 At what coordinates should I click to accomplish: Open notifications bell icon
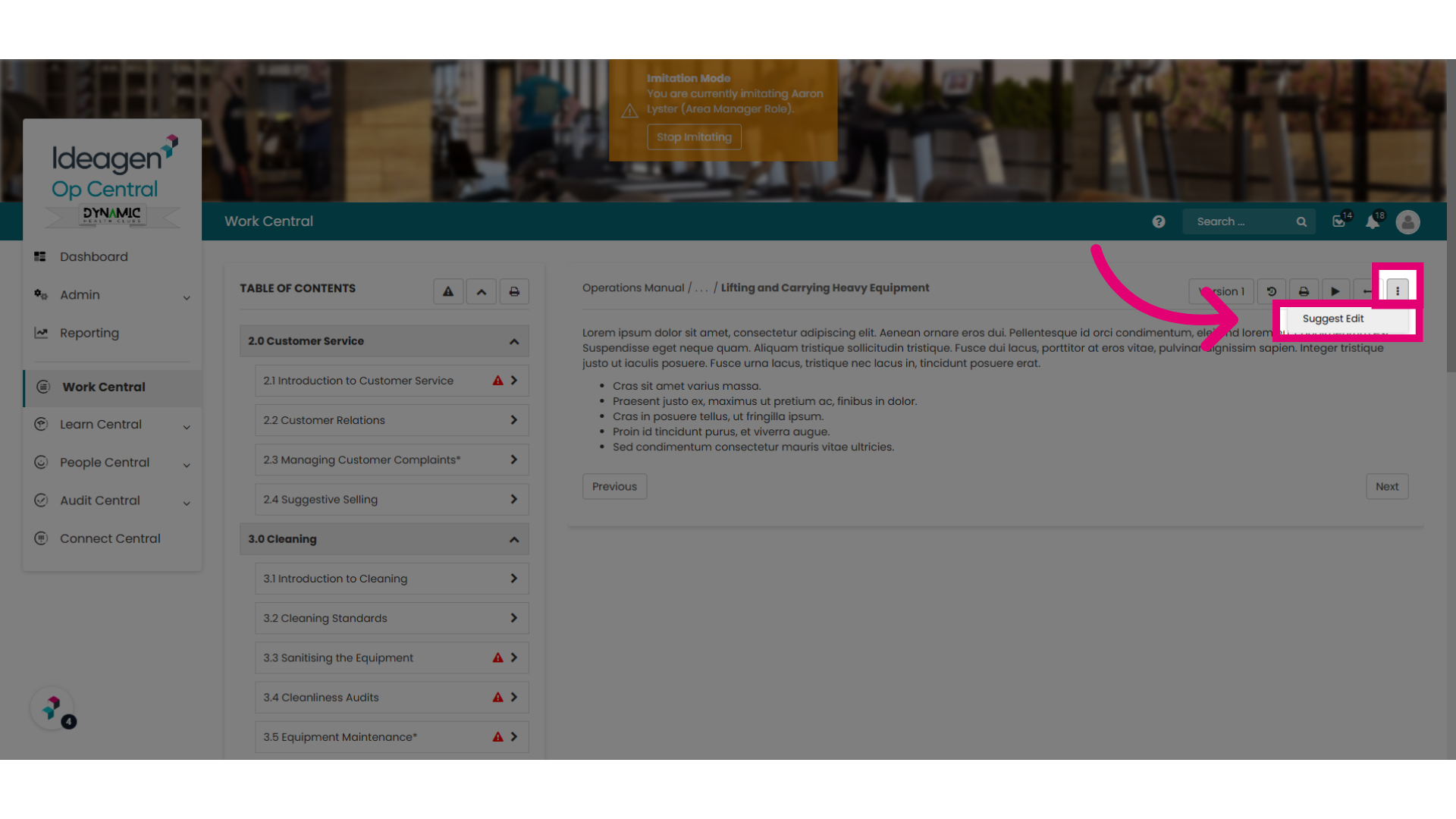[x=1373, y=221]
